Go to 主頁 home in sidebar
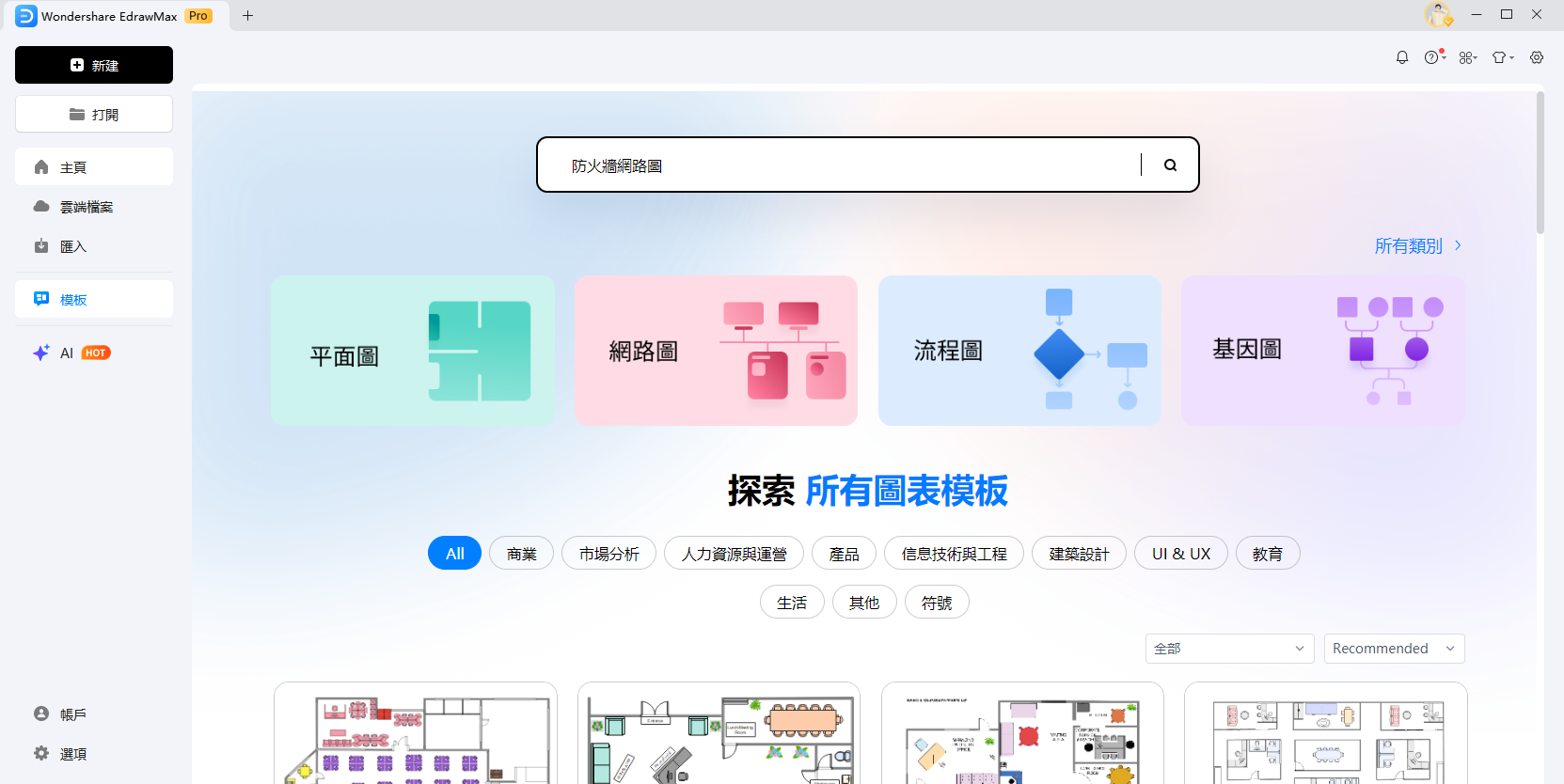The width and height of the screenshot is (1564, 784). 94,167
